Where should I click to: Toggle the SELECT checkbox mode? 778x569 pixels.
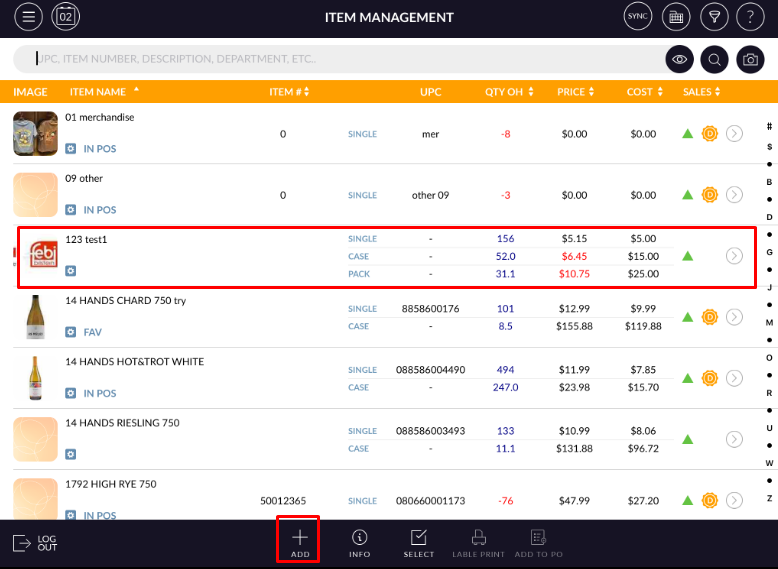click(419, 543)
